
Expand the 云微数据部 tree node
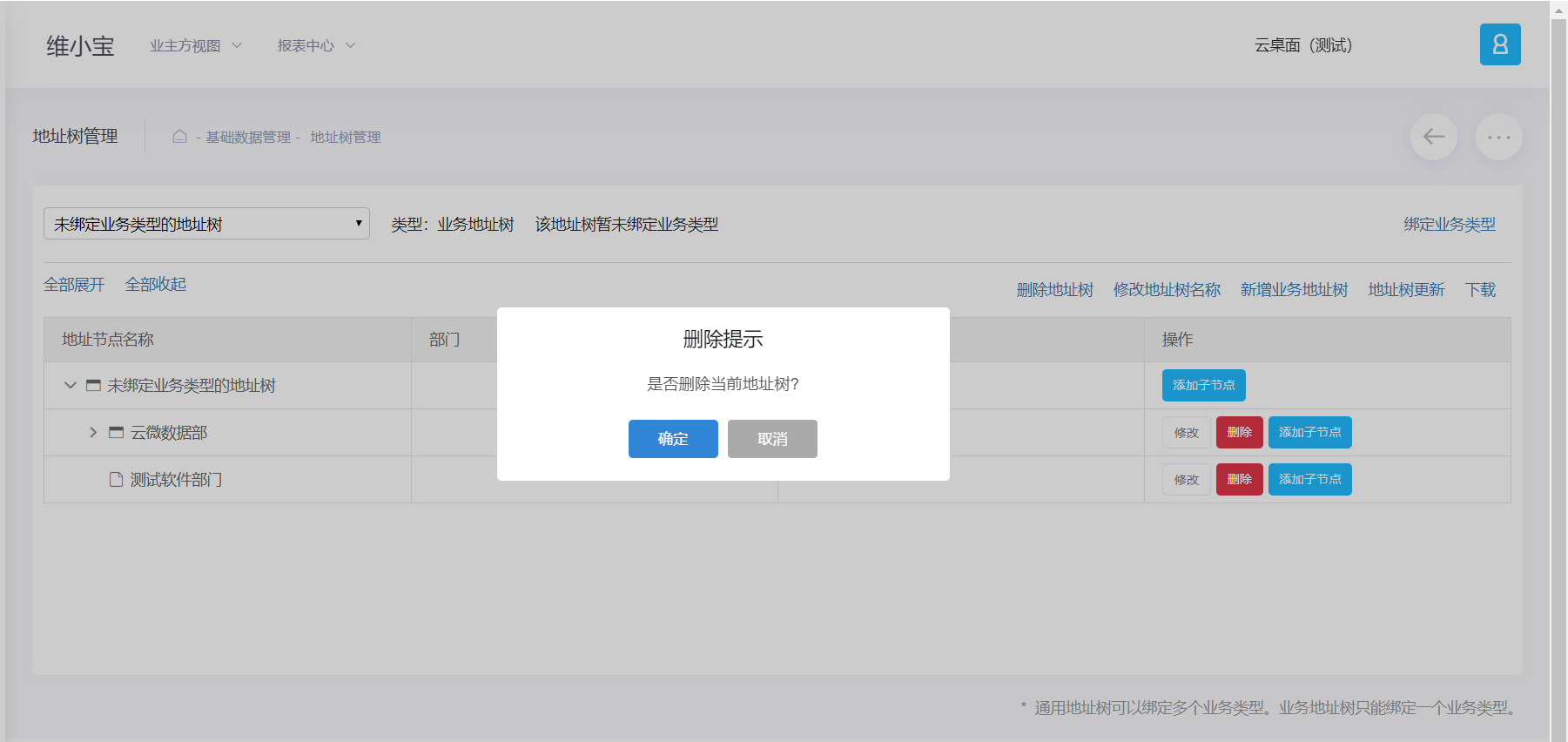point(93,432)
